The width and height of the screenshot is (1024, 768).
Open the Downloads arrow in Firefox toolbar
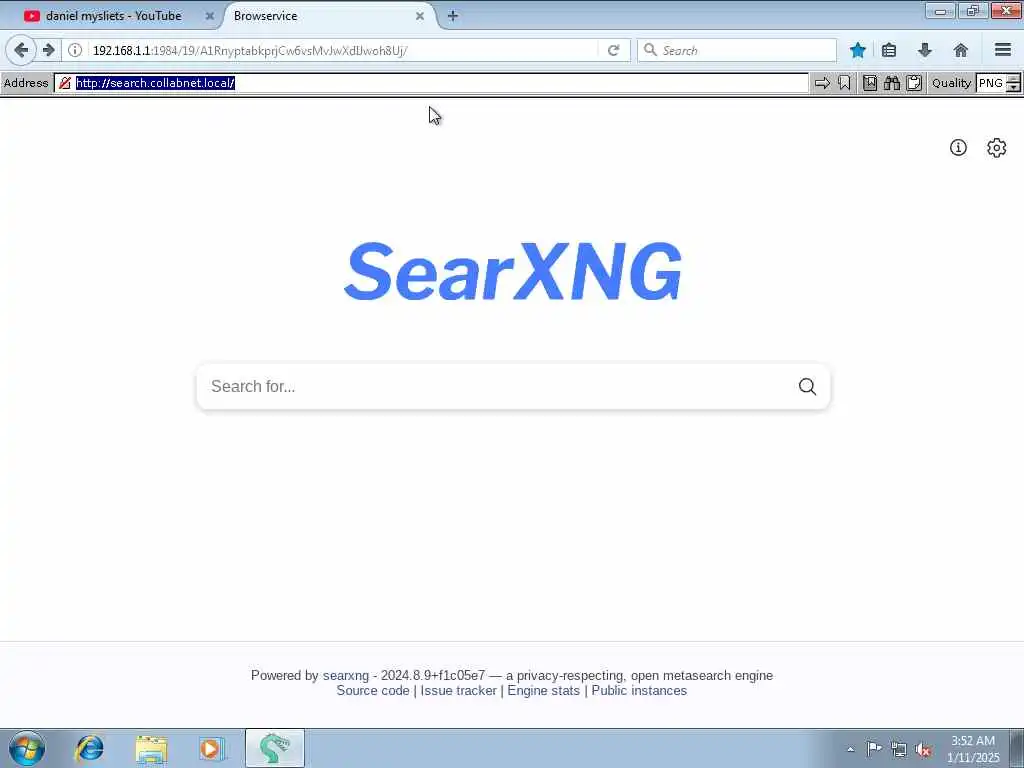[925, 50]
